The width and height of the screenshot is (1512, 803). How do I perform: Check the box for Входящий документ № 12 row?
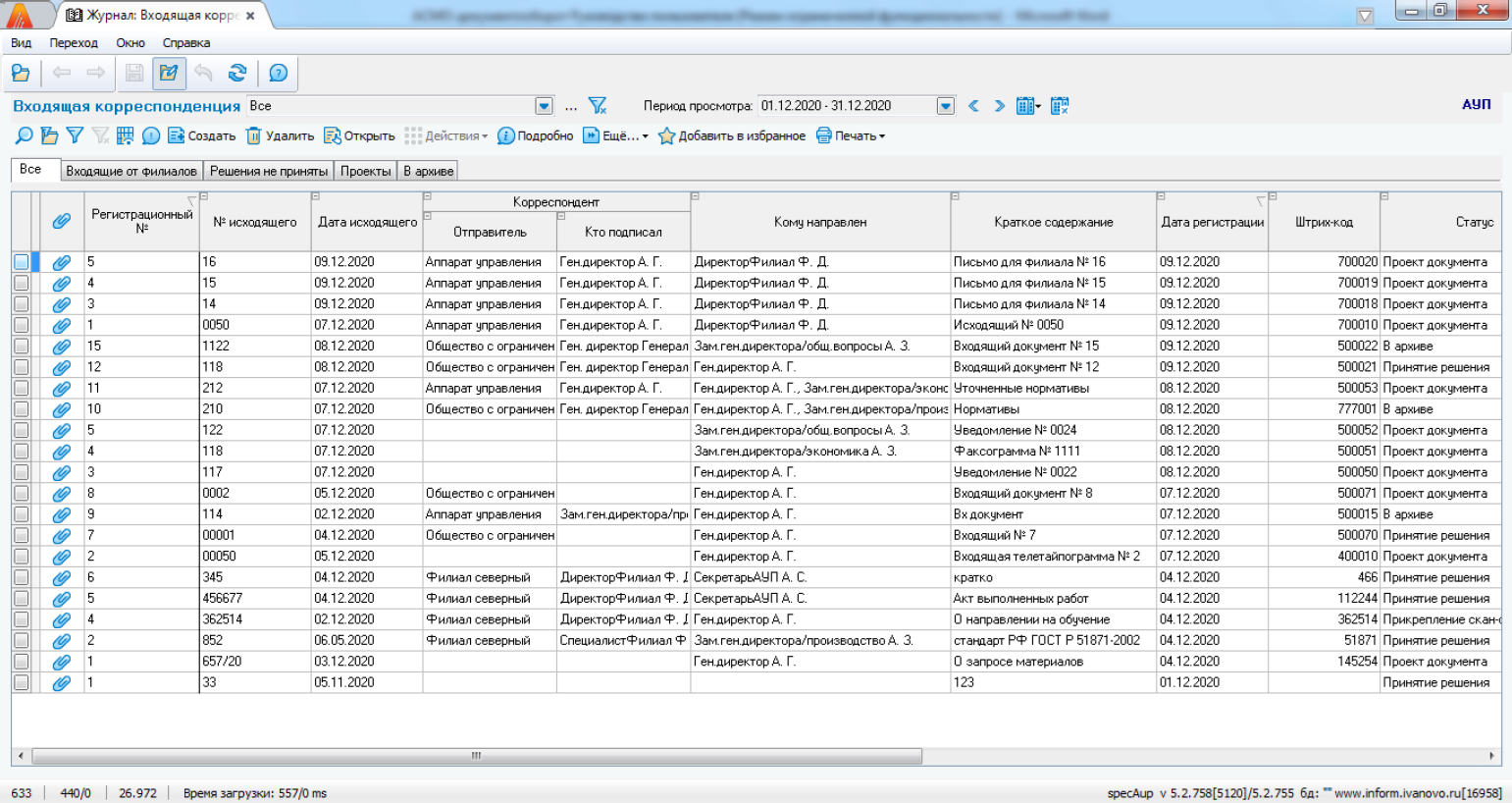21,367
